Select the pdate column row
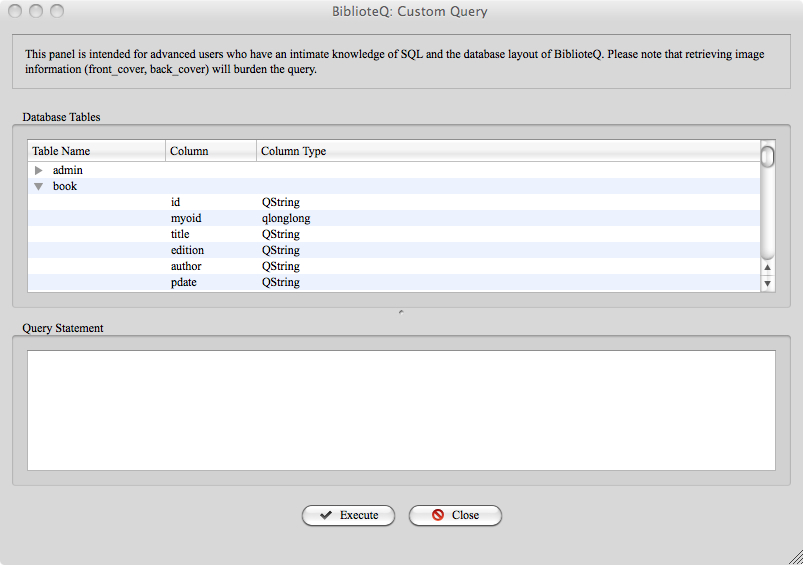 [394, 282]
